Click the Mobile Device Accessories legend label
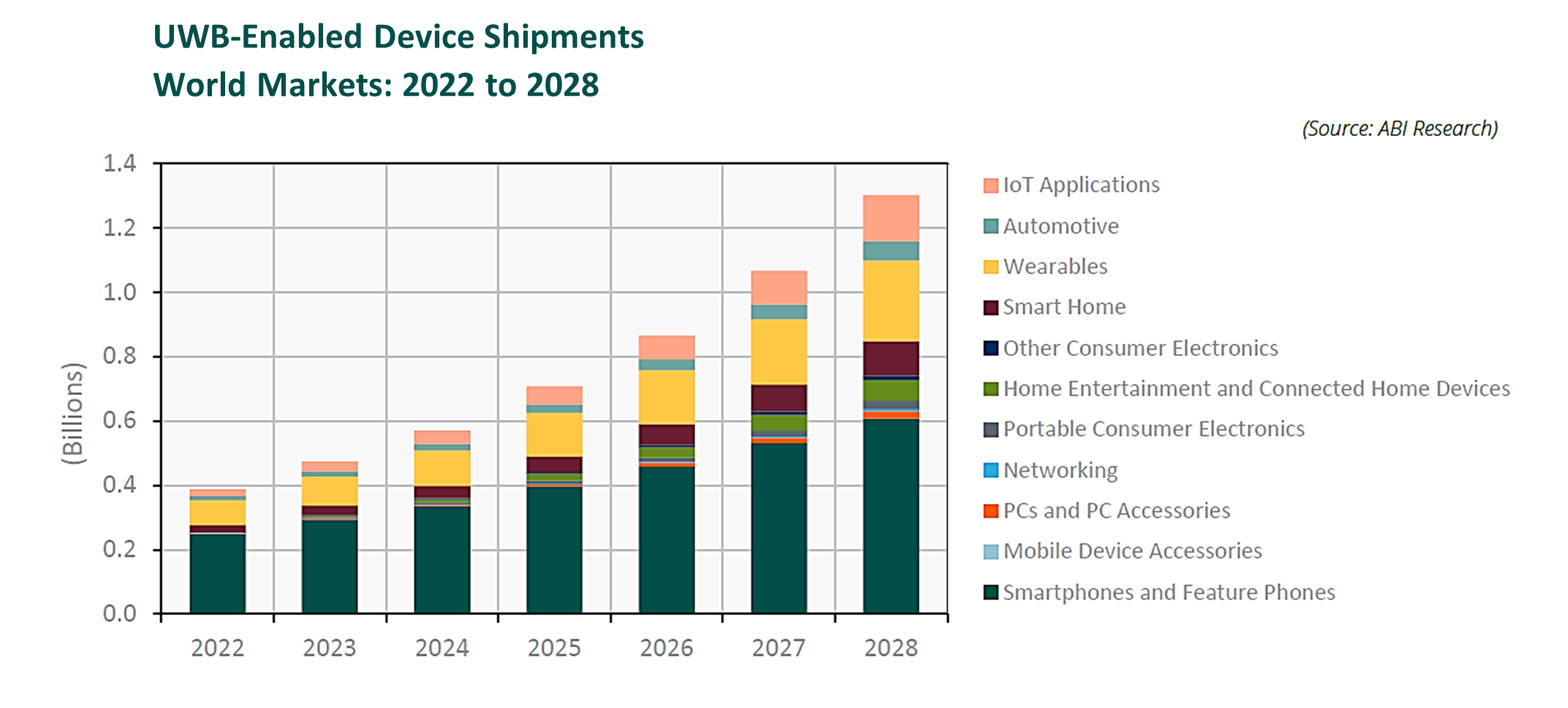Viewport: 1568px width, 708px height. (1132, 551)
